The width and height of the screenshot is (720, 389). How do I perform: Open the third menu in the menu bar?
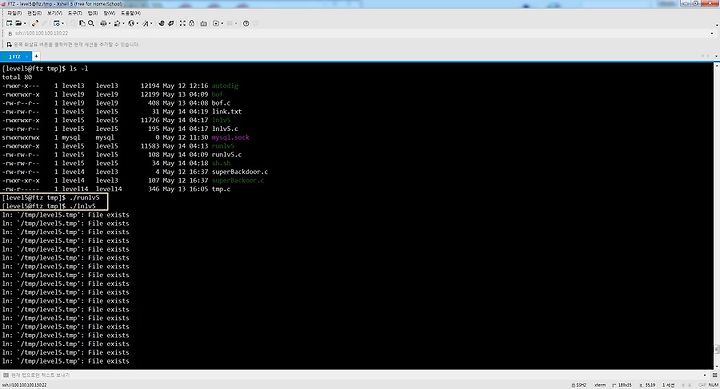[x=55, y=13]
